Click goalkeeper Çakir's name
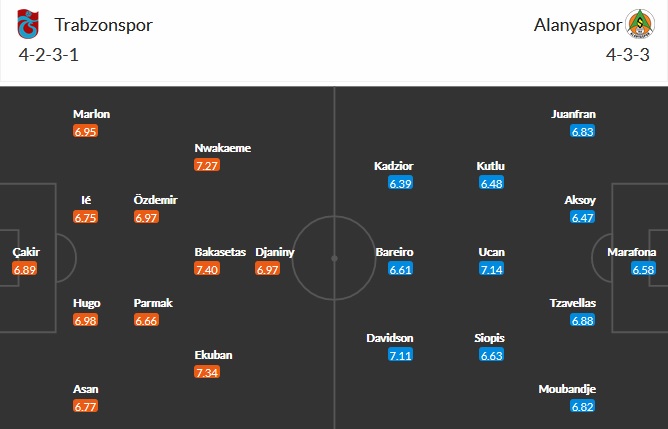This screenshot has width=668, height=429. click(26, 252)
